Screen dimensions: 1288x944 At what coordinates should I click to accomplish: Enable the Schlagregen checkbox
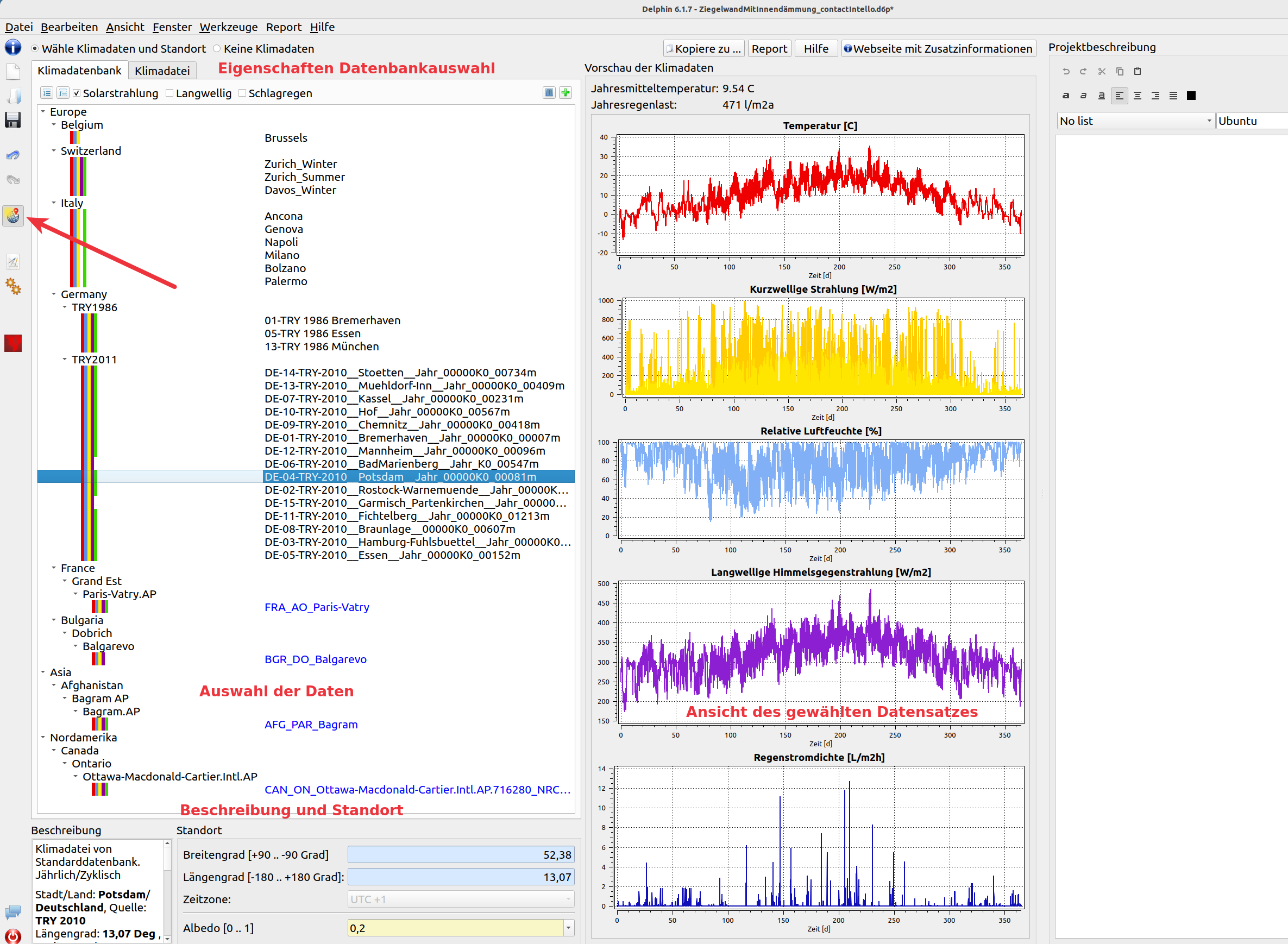tap(242, 93)
